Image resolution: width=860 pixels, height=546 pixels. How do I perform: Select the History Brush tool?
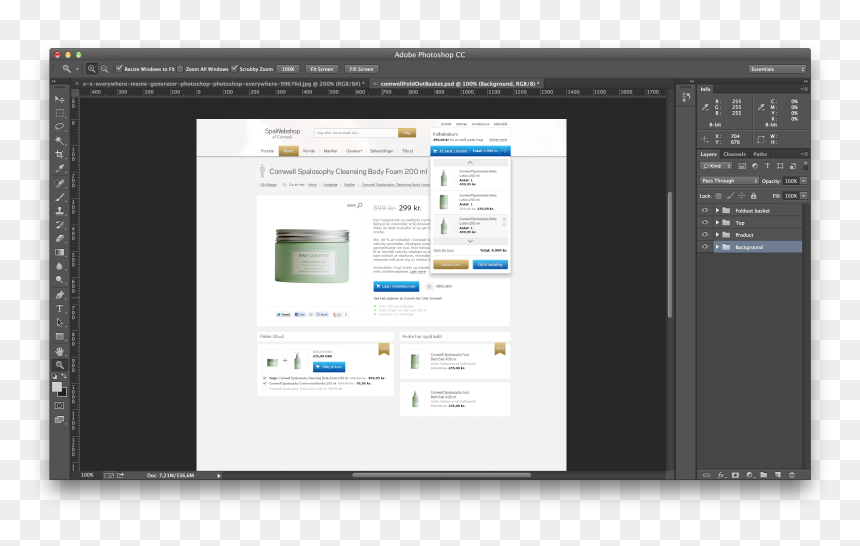(59, 224)
